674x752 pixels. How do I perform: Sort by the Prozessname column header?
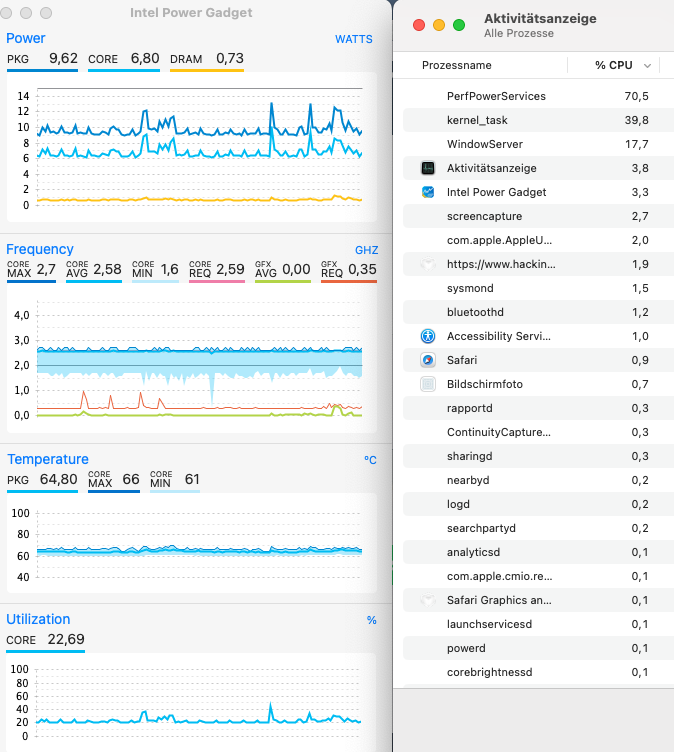tap(456, 65)
